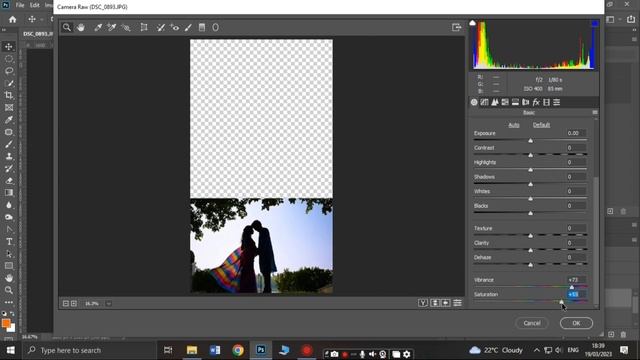640x360 pixels.
Task: Select the Spot Removal tool
Action: pos(161,27)
